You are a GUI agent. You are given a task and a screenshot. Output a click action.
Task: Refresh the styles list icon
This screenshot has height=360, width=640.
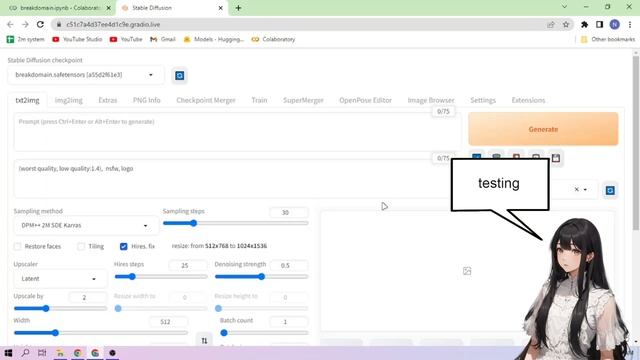[610, 190]
